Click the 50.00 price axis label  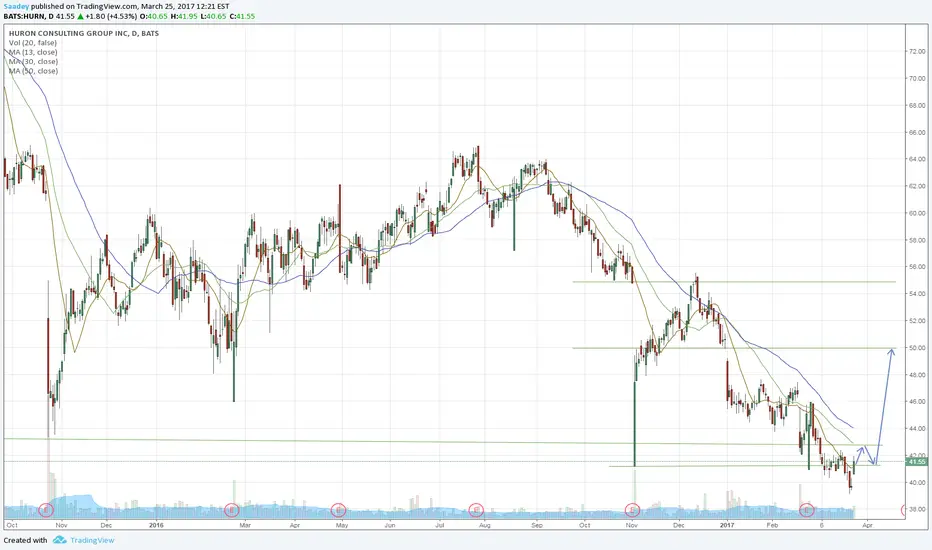click(917, 348)
